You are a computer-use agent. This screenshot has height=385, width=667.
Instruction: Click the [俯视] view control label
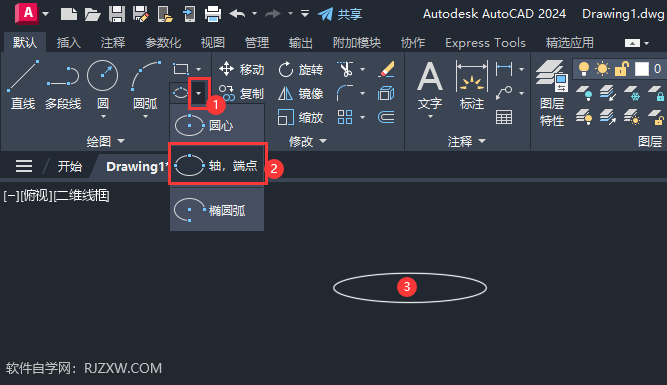point(36,196)
